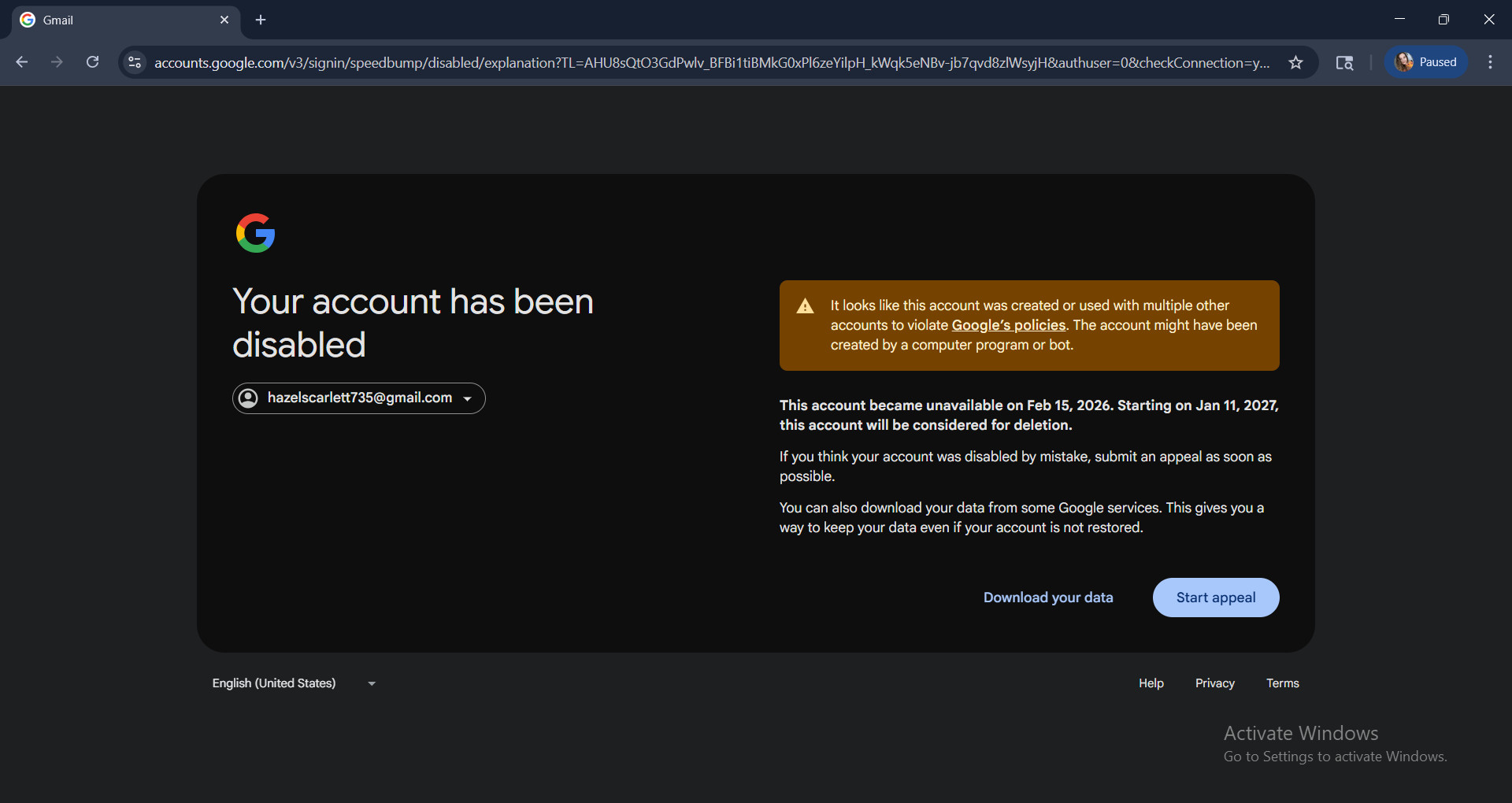This screenshot has width=1512, height=803.
Task: Open the Google Lens search icon
Action: click(x=1344, y=62)
